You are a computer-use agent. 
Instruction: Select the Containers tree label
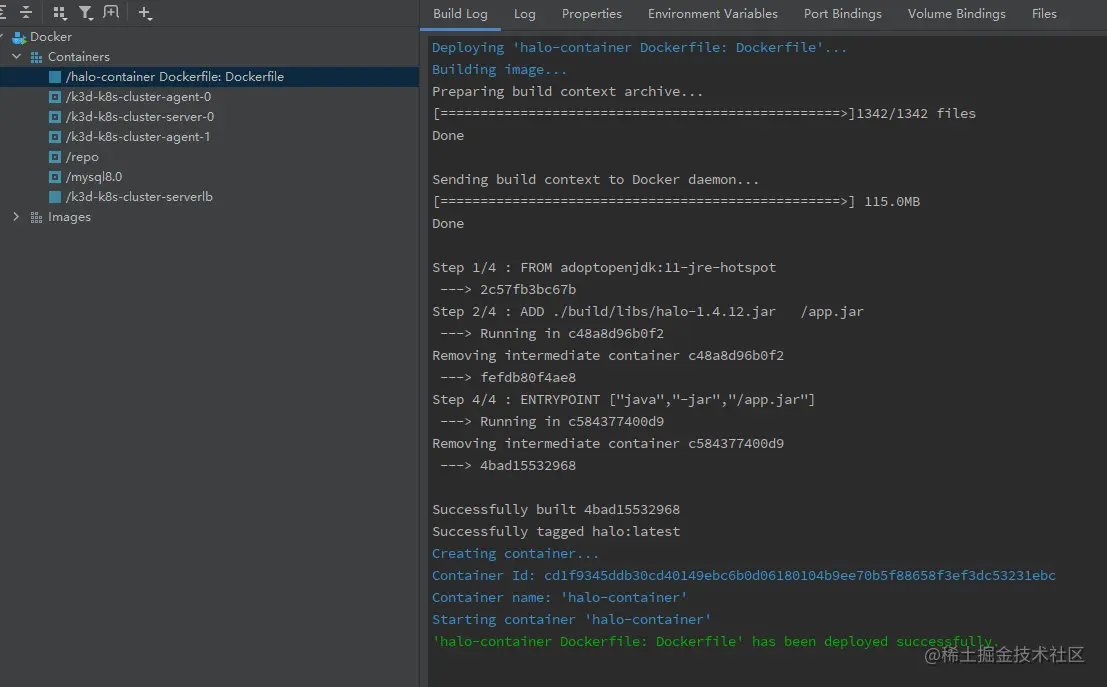(x=78, y=56)
